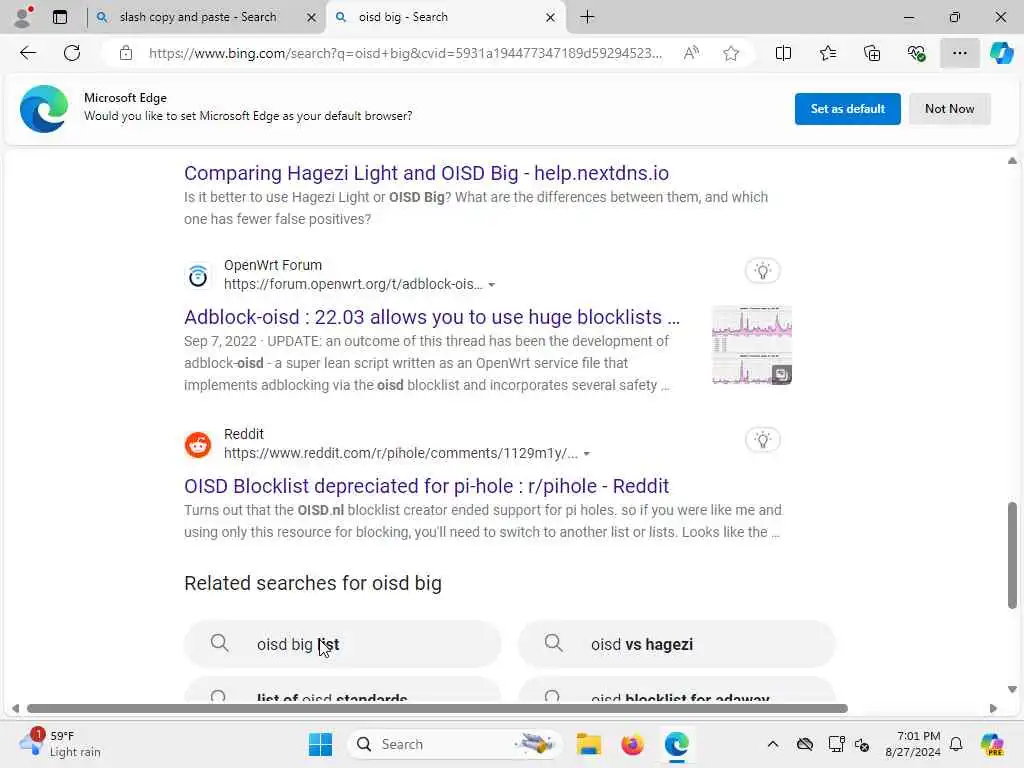Activate Read Aloud icon in address bar

coord(691,53)
